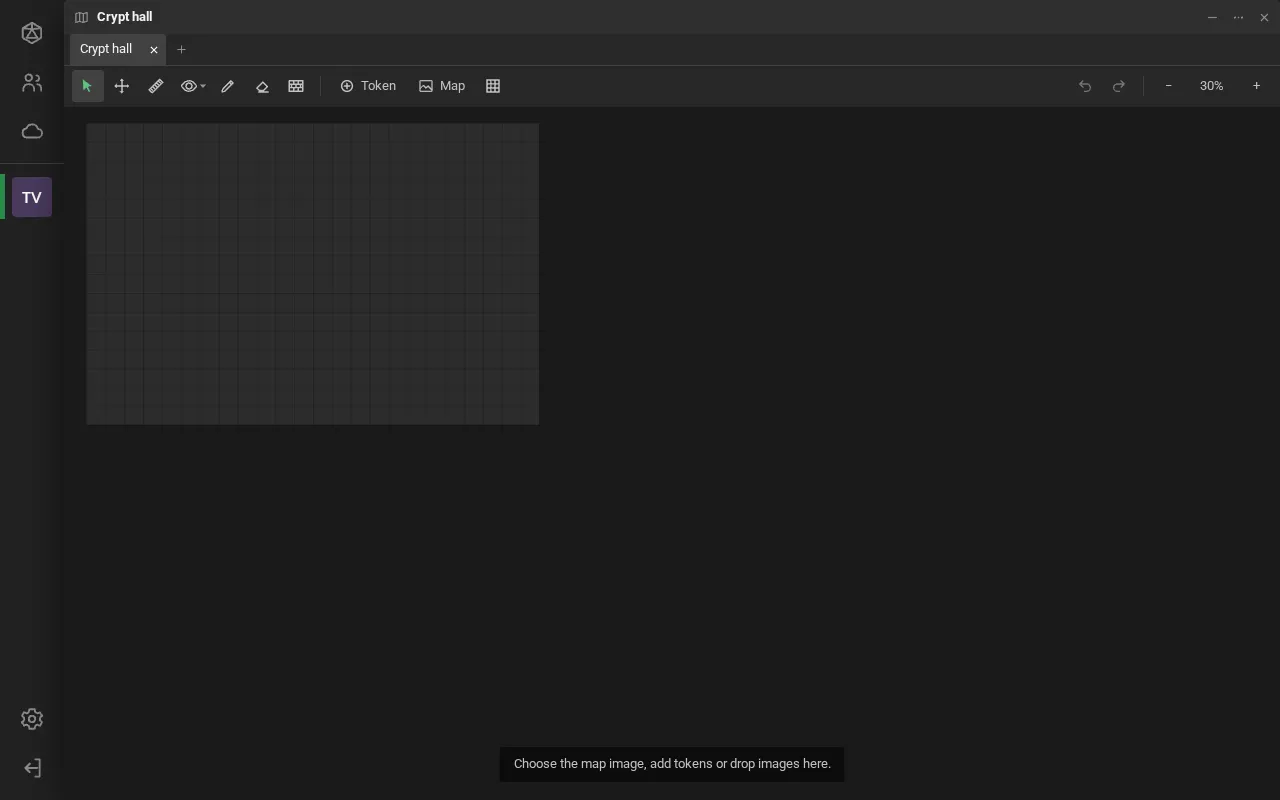Open the grid settings icon
This screenshot has width=1280, height=800.
pyautogui.click(x=493, y=86)
